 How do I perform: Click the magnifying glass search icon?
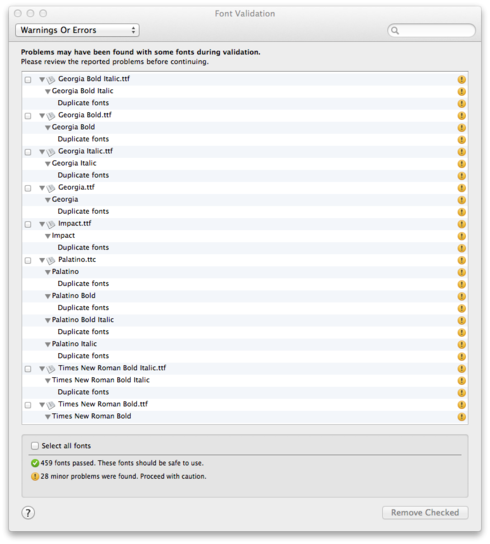395,31
